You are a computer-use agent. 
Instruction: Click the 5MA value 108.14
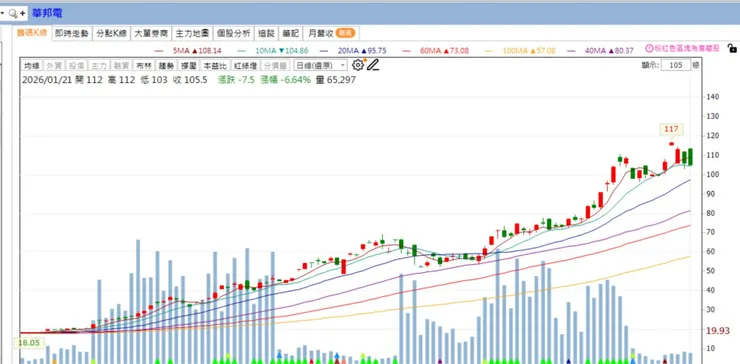tap(210, 51)
